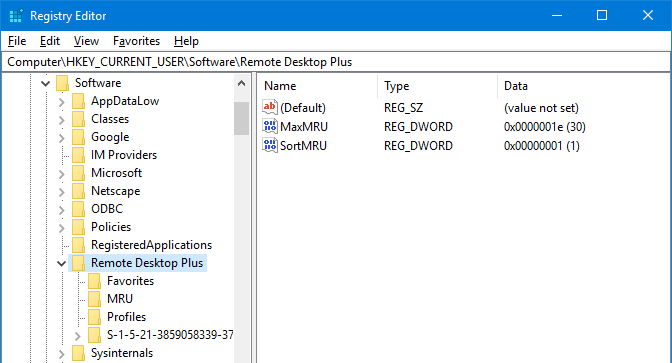The height and width of the screenshot is (363, 672).
Task: Click the Profiles subkey folder icon
Action: point(94,317)
